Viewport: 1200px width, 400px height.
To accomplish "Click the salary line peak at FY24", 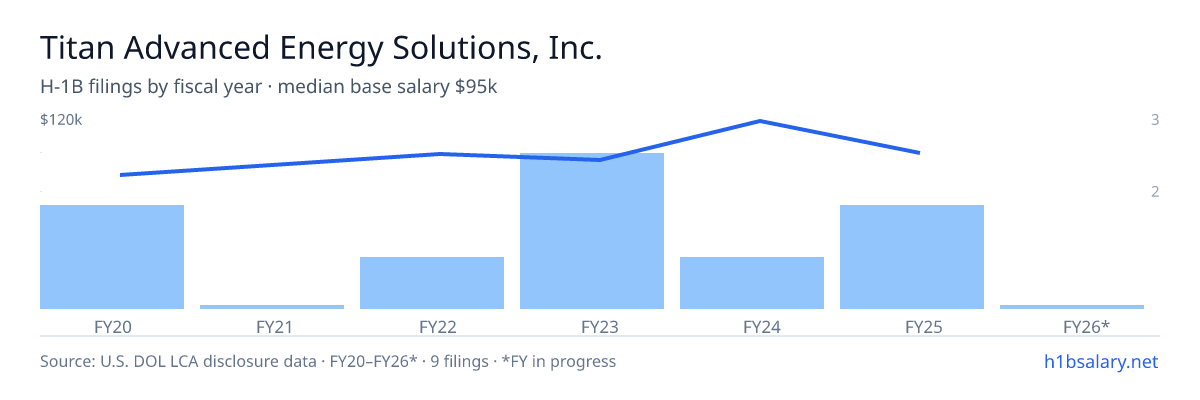I will [x=760, y=121].
